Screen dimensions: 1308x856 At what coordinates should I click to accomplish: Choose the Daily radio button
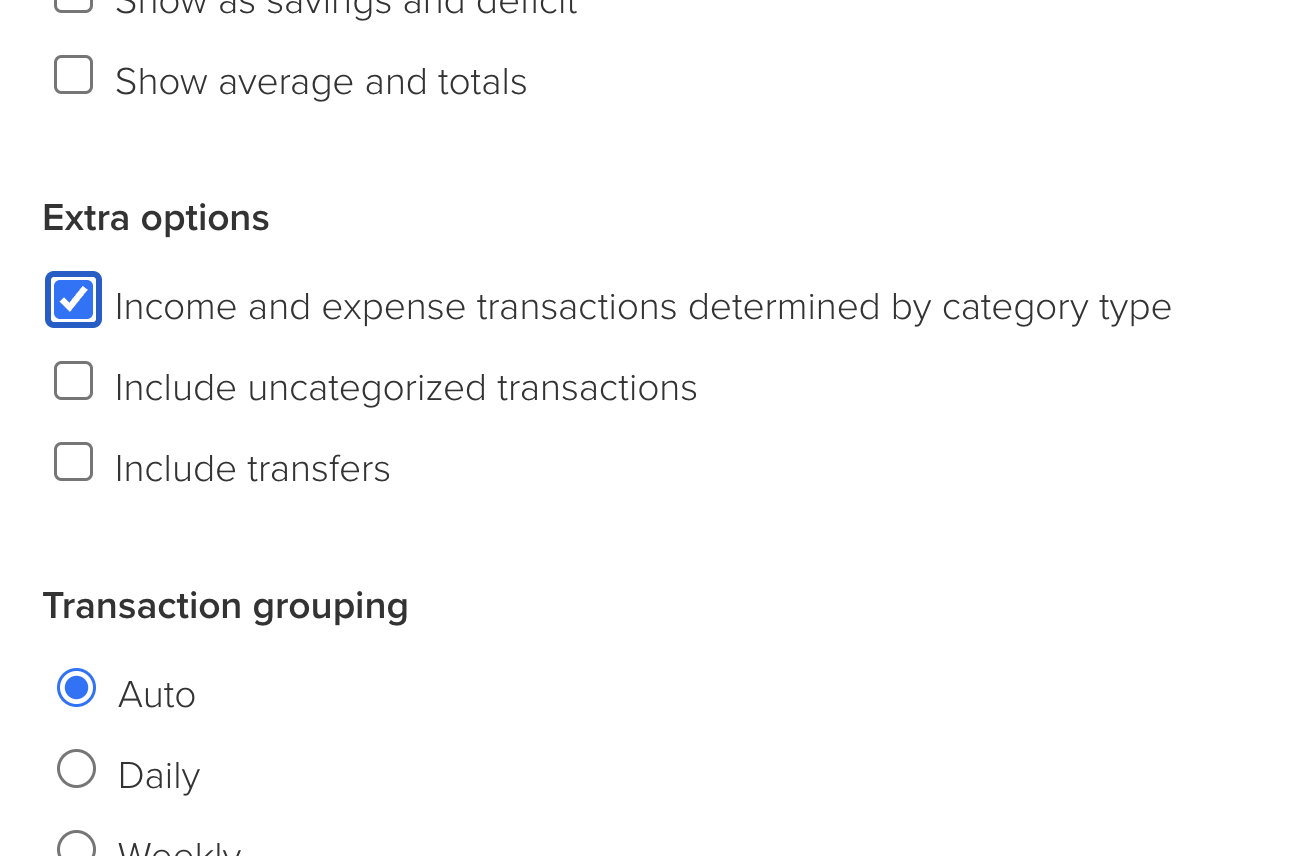pyautogui.click(x=77, y=769)
